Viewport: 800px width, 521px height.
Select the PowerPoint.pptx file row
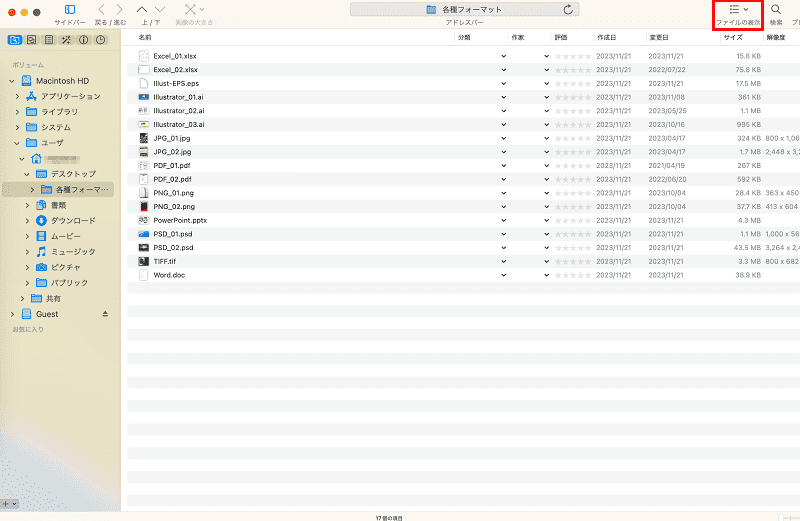463,220
